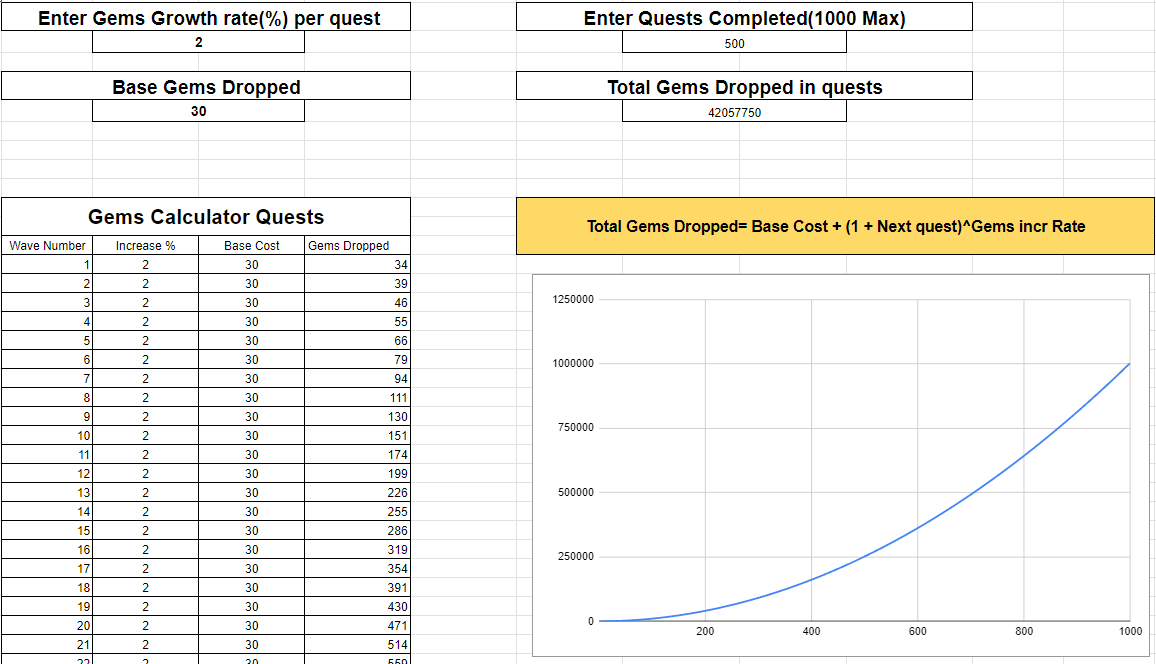1156x664 pixels.
Task: Click the wave number 10 row cell
Action: (46, 435)
